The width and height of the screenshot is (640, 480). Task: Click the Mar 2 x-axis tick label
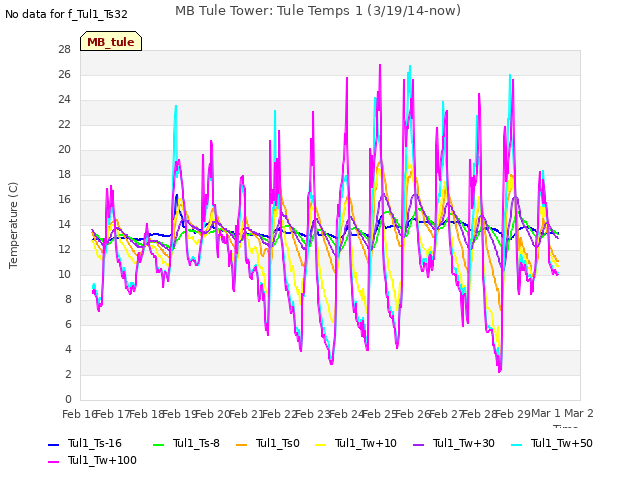(579, 413)
